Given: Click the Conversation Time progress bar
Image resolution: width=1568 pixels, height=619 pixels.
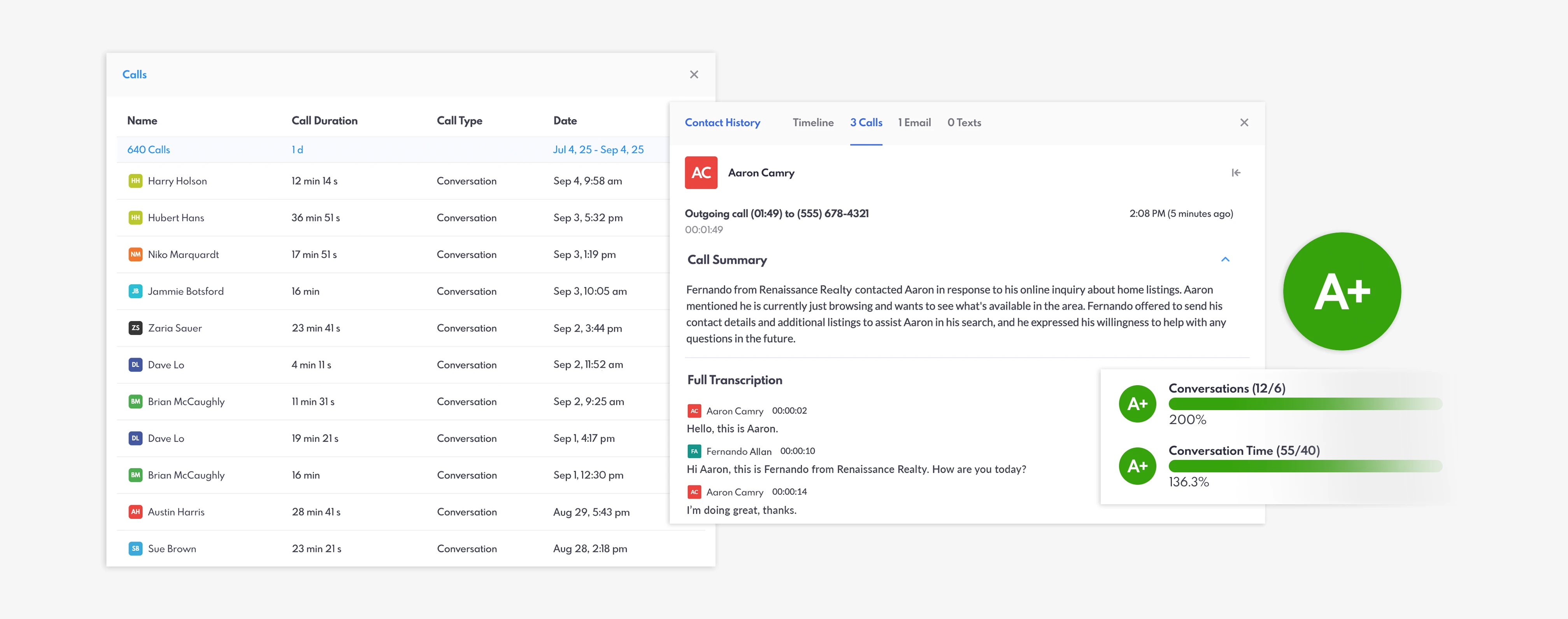Looking at the screenshot, I should click(x=1305, y=466).
